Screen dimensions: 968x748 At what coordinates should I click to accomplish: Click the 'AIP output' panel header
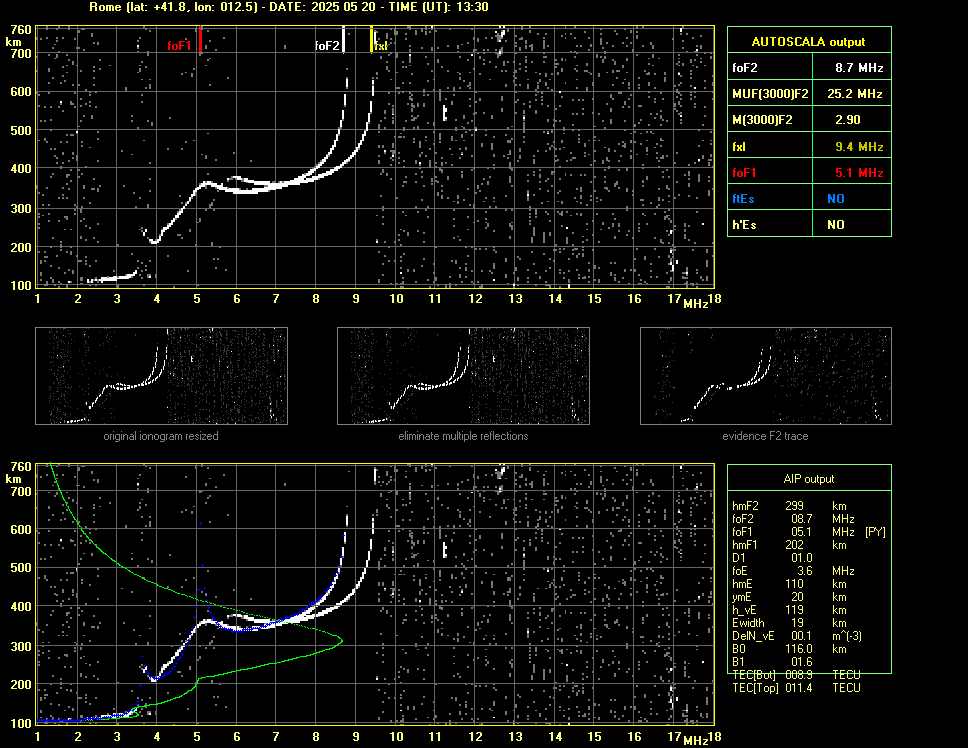coord(809,479)
